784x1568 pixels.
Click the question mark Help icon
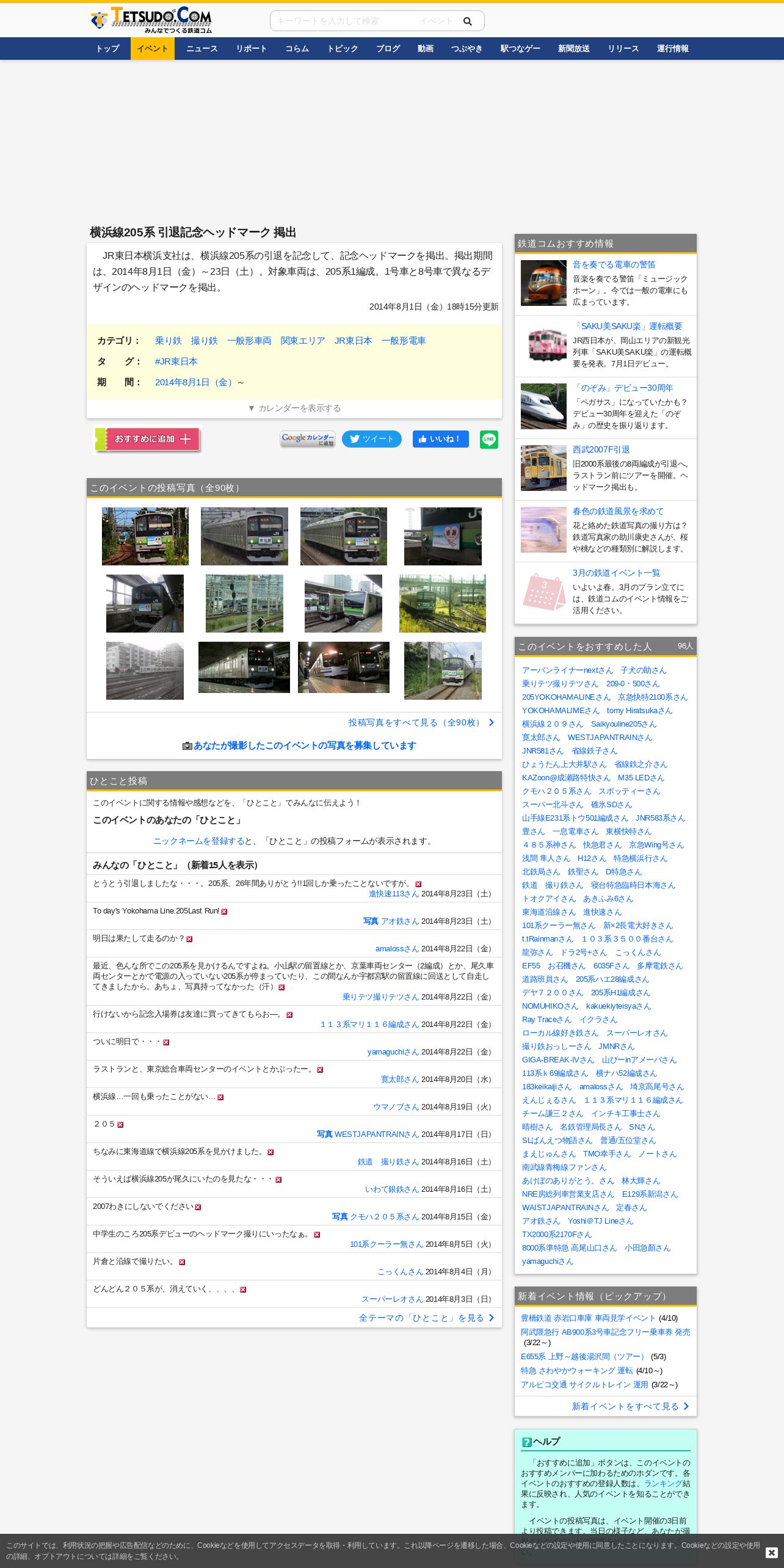(526, 1442)
